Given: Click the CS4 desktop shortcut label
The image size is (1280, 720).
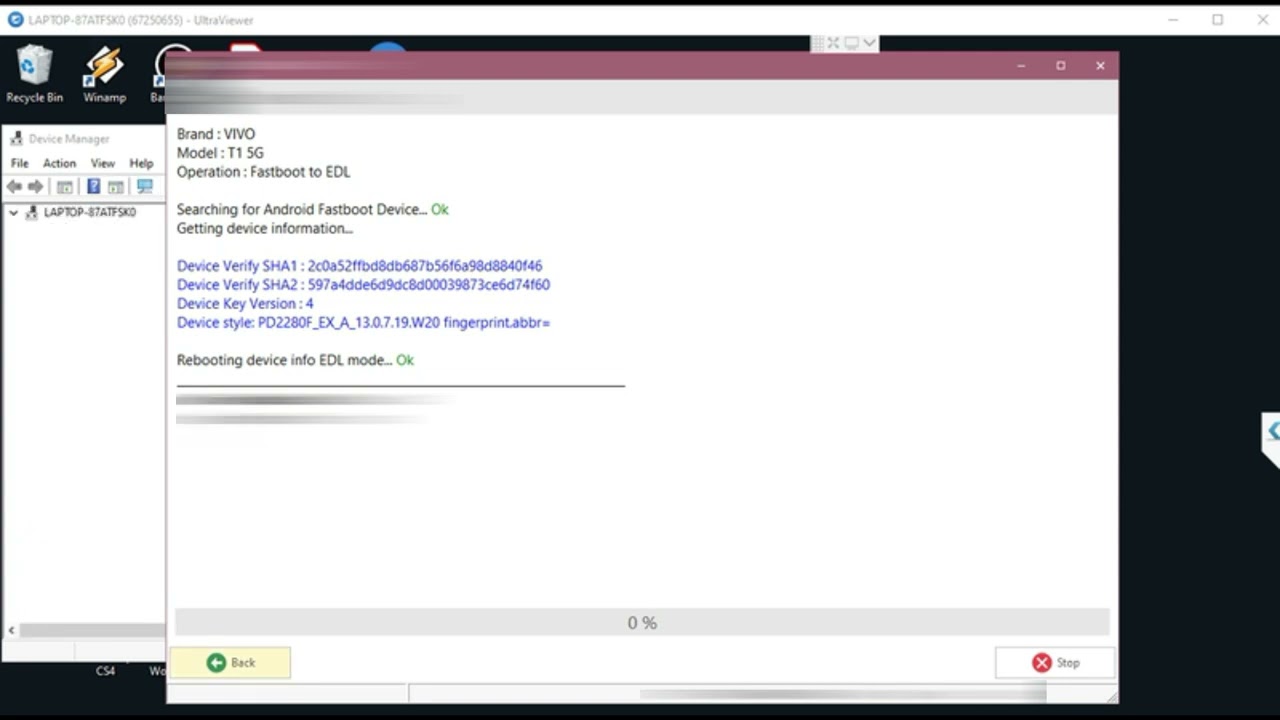Looking at the screenshot, I should tap(105, 671).
